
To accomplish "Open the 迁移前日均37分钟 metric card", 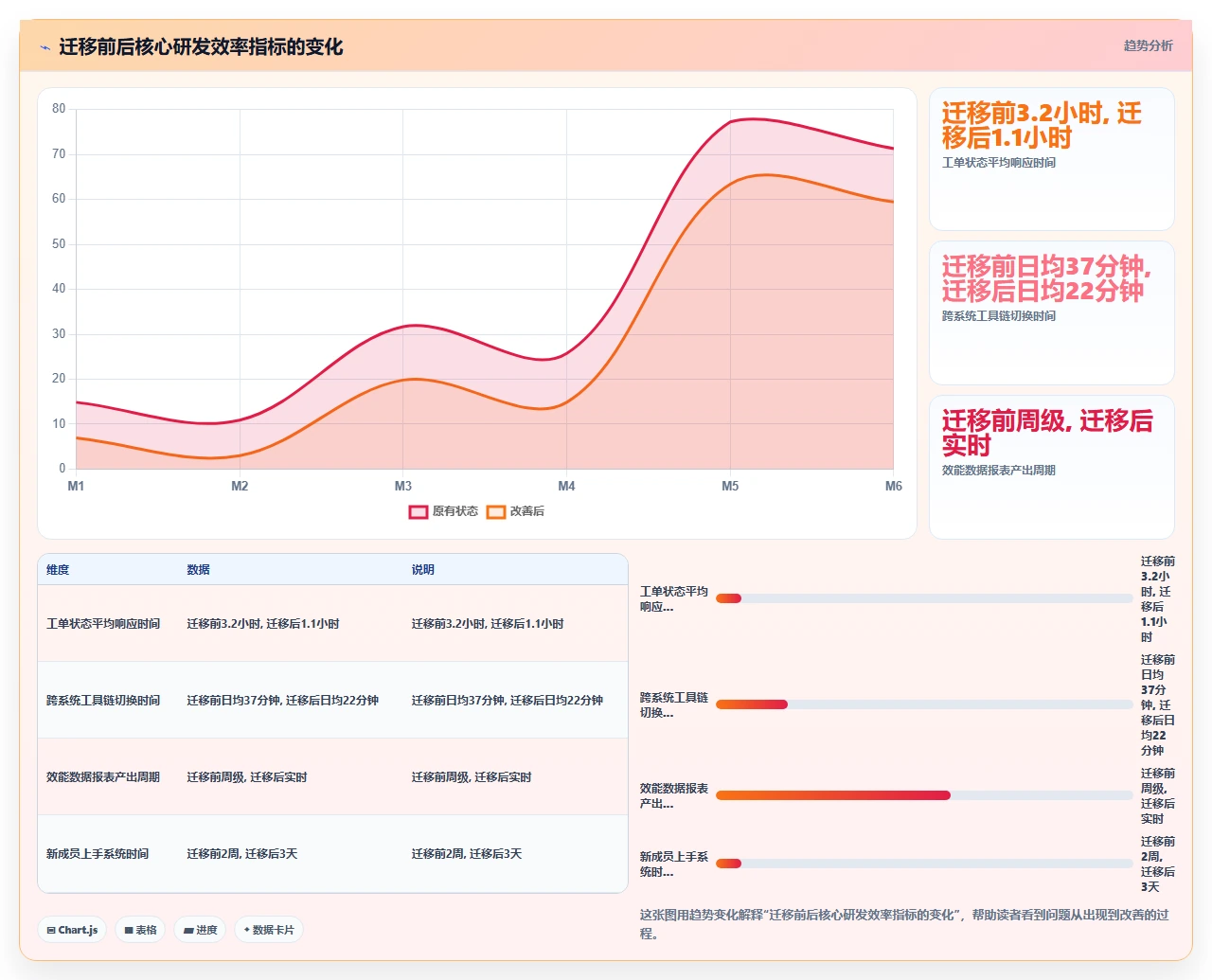I will pos(1052,312).
